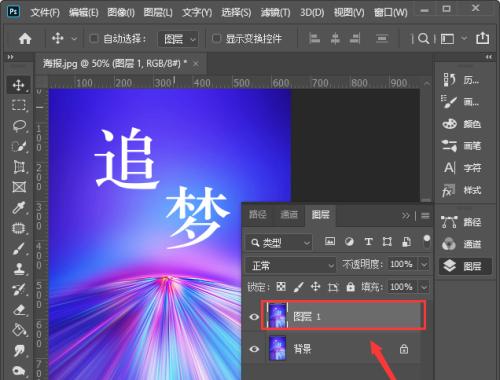Switch to the 路径 tab

[258, 215]
